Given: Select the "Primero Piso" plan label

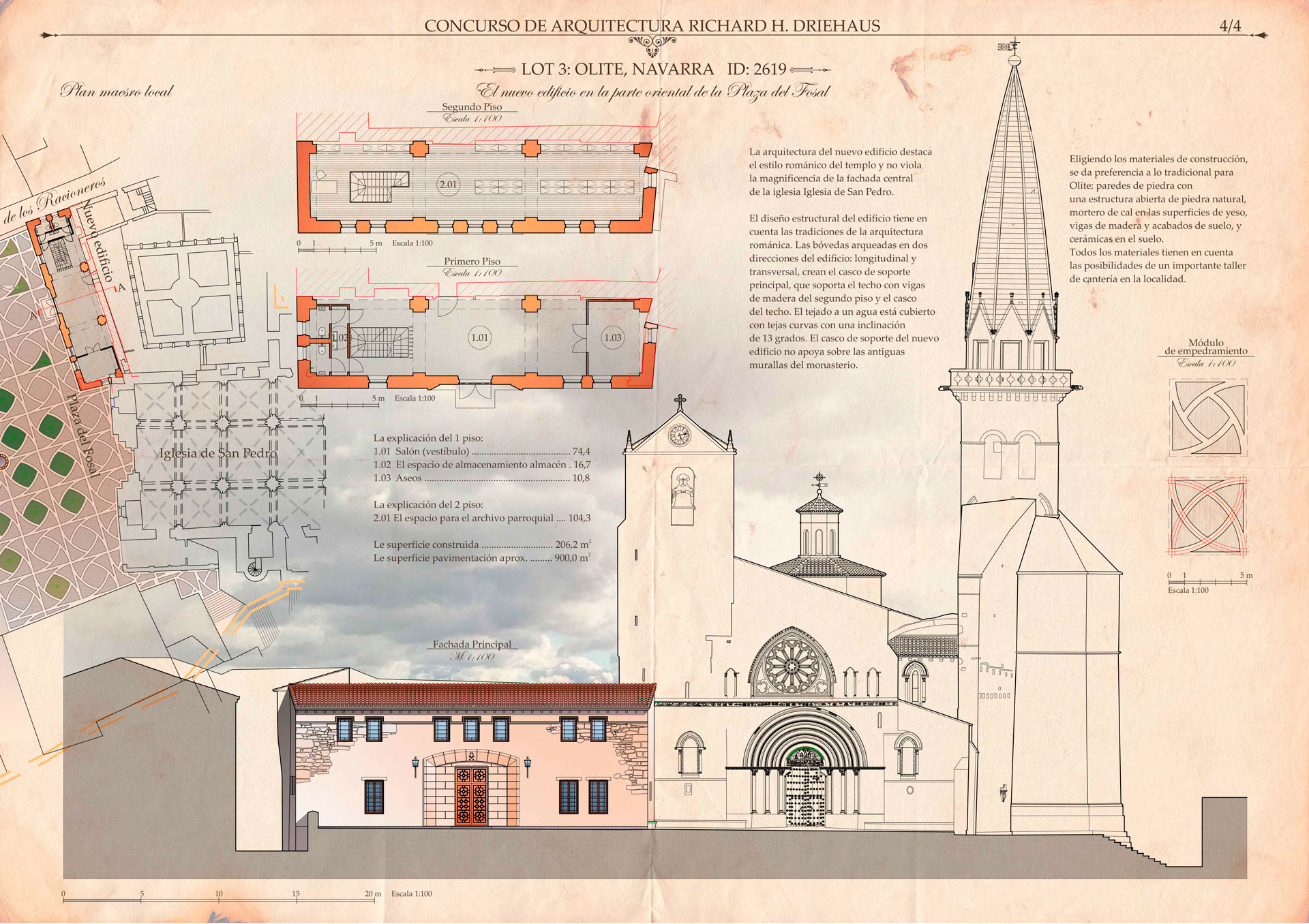Looking at the screenshot, I should (472, 261).
